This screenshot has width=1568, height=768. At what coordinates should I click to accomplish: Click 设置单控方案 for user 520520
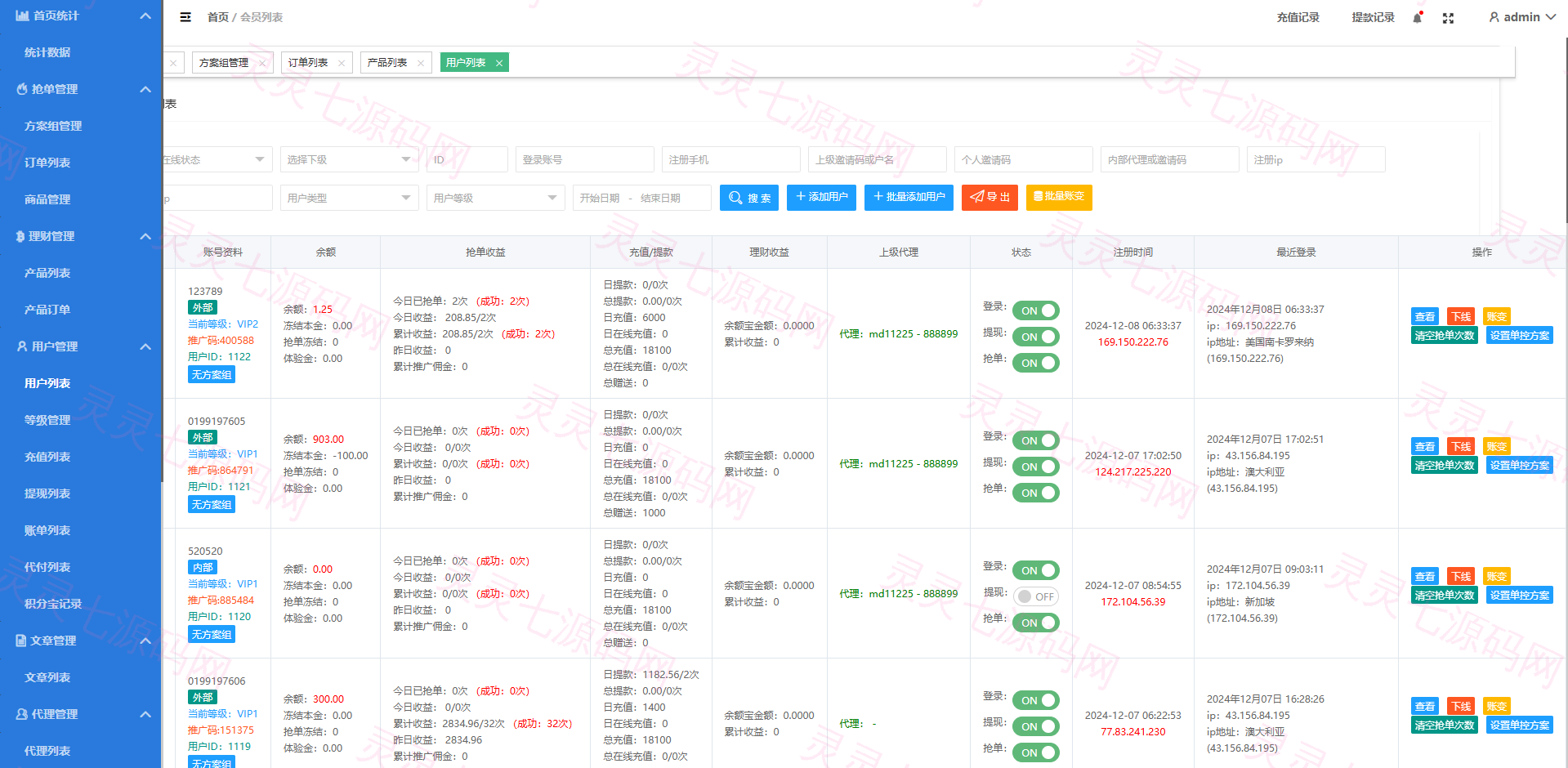(x=1519, y=595)
